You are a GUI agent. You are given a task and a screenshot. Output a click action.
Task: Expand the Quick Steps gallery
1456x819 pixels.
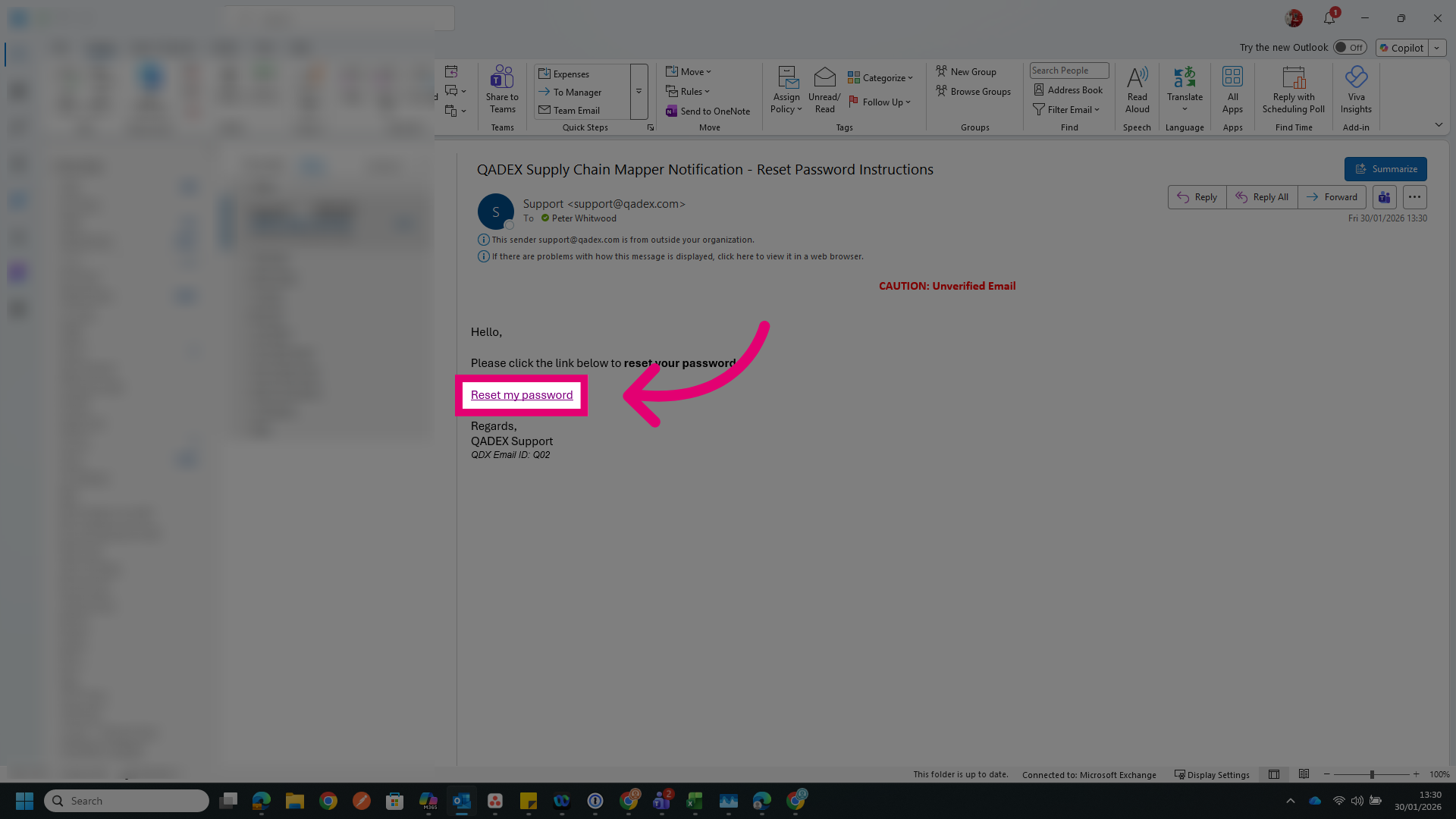click(639, 91)
